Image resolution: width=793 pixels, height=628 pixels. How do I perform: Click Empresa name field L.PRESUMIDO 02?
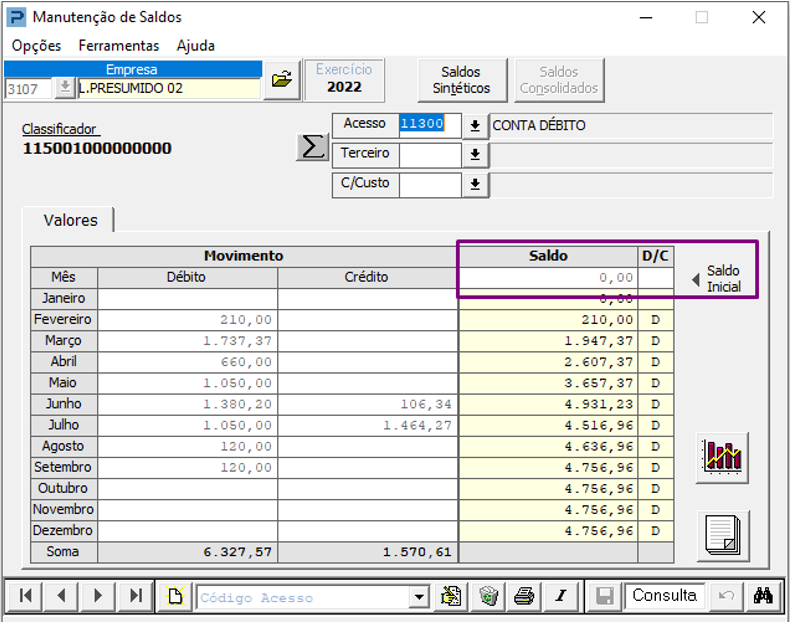pyautogui.click(x=169, y=88)
